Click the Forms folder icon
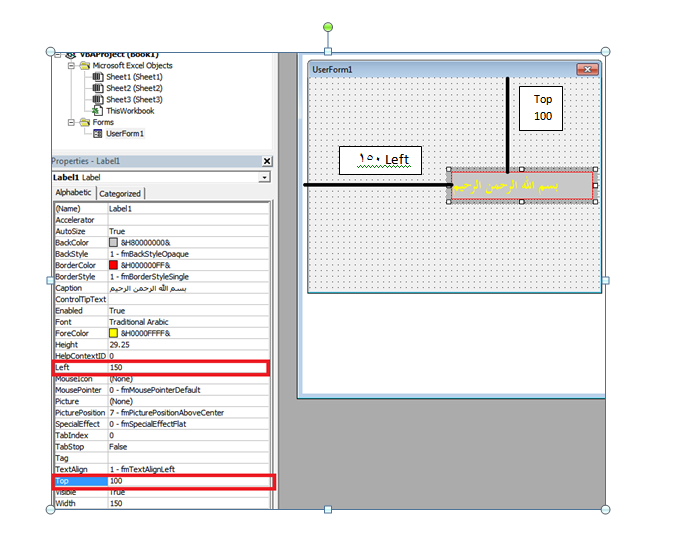677x543 pixels. pos(85,123)
